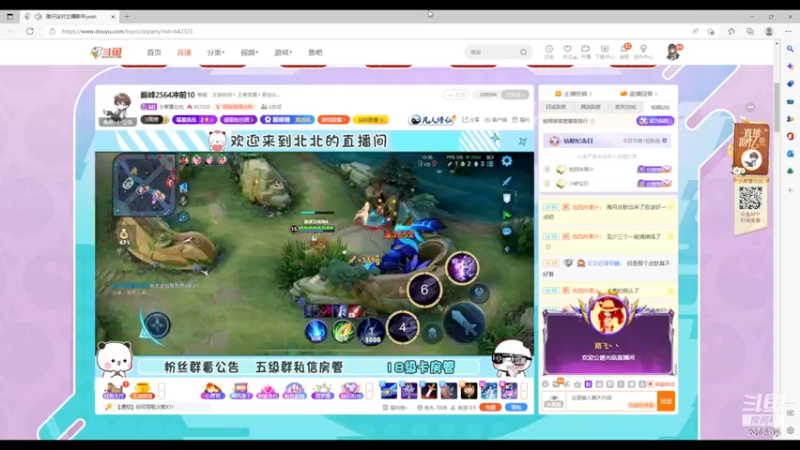Click the browser address bar URL
800x450 pixels.
point(128,31)
